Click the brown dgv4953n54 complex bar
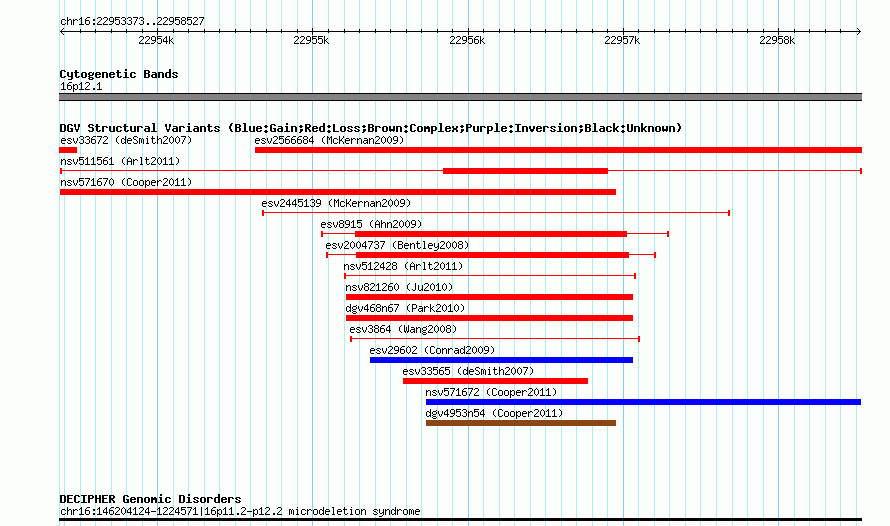 pyautogui.click(x=521, y=423)
